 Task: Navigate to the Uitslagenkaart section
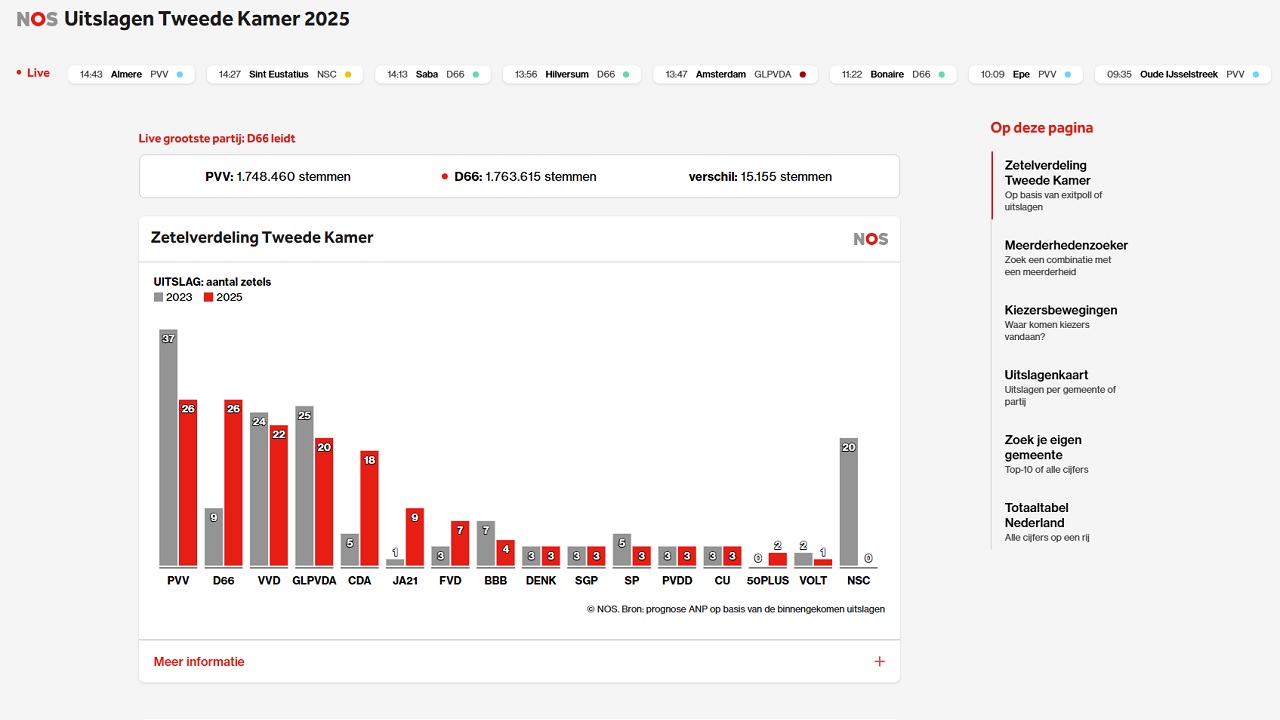(1046, 376)
